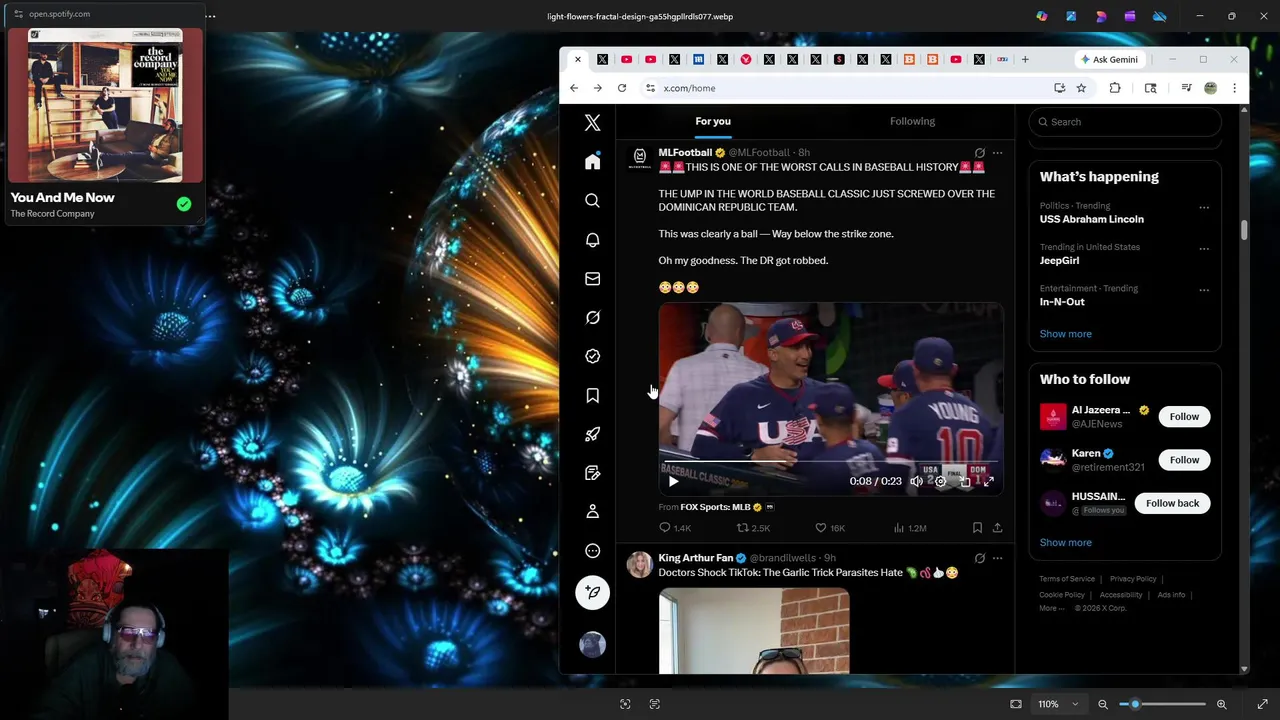Viewport: 1280px width, 720px height.
Task: Open the X logo in sidebar
Action: coord(592,123)
